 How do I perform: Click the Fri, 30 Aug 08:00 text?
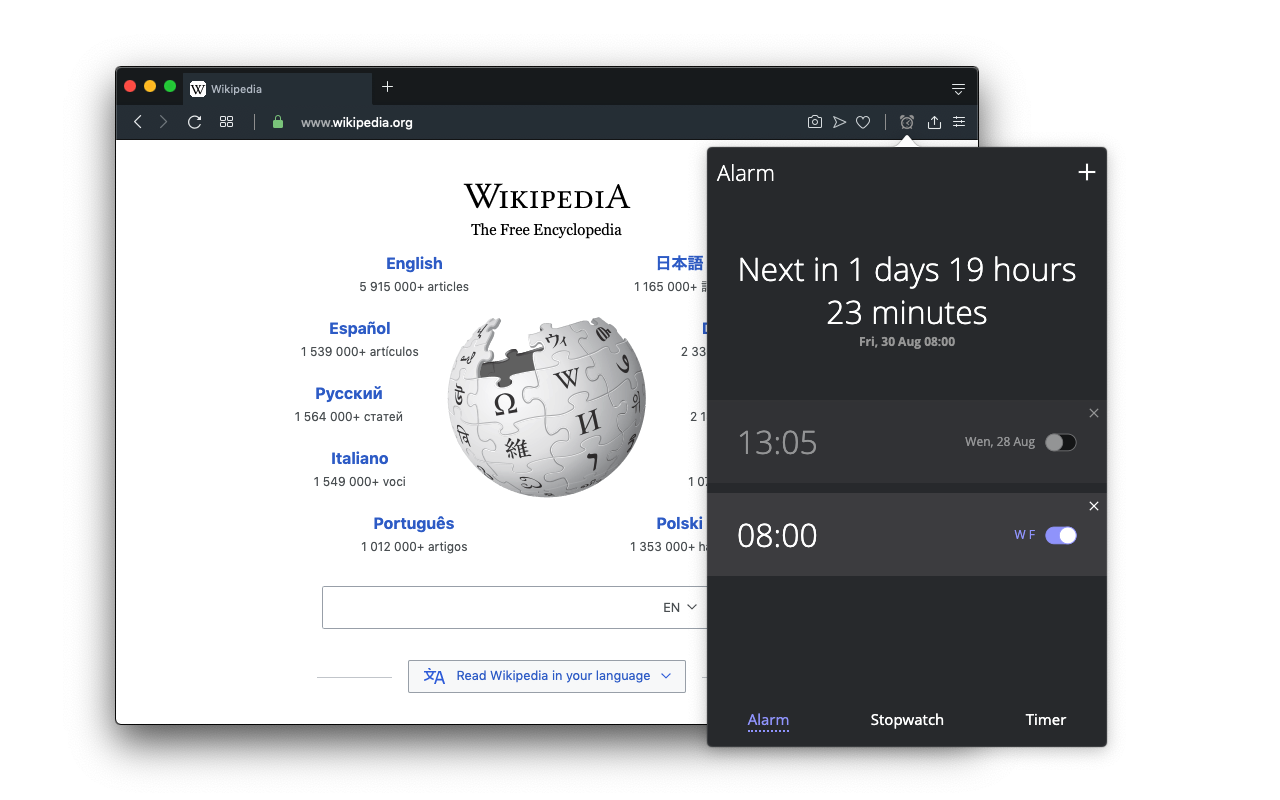click(907, 342)
